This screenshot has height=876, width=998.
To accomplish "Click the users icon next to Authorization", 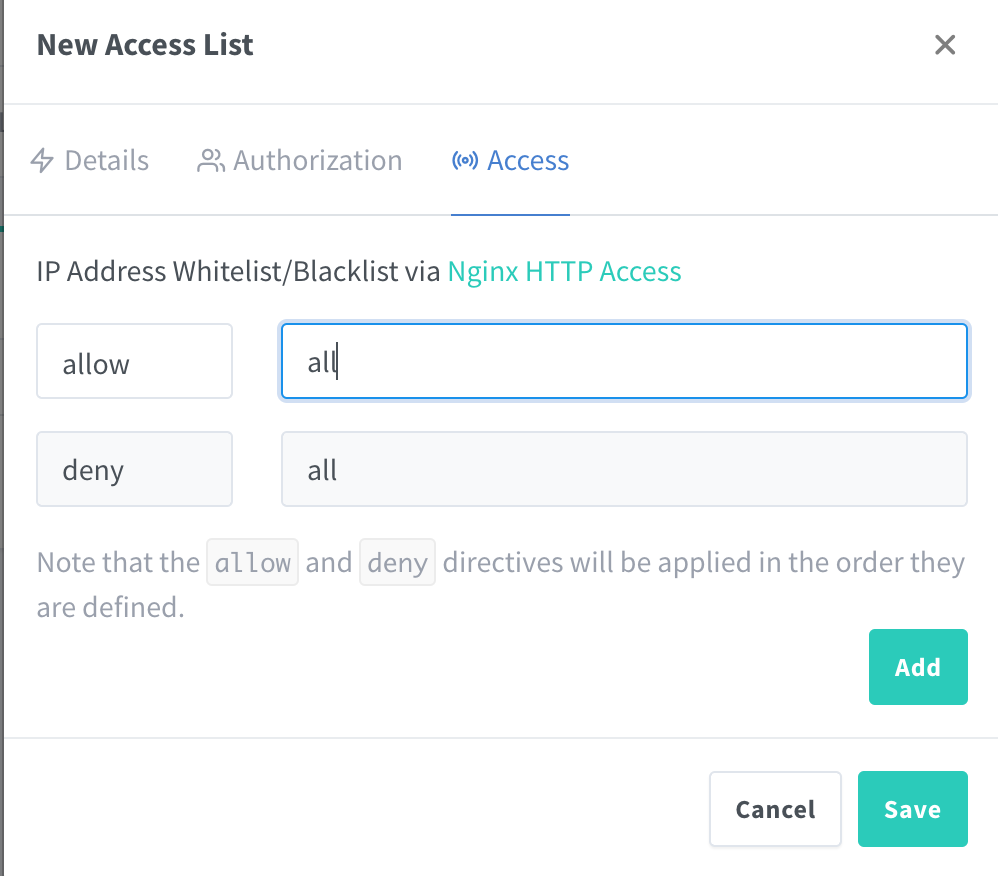I will click(x=210, y=159).
